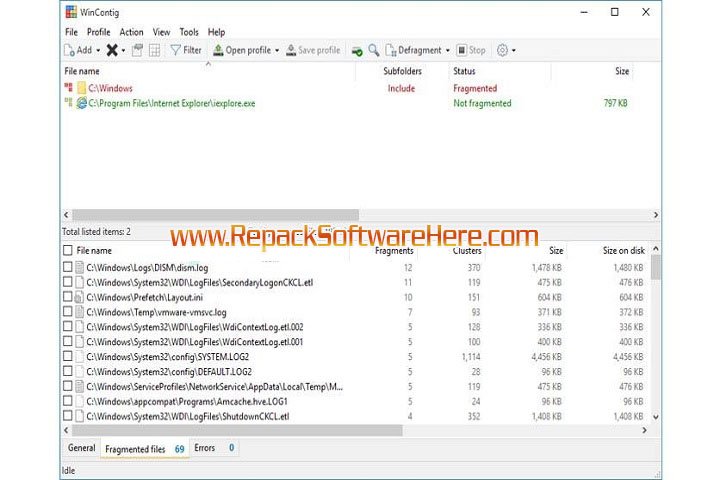Check the box for SecondaryLogonCKCL.etl
Screen dimensions: 720x480
68,282
